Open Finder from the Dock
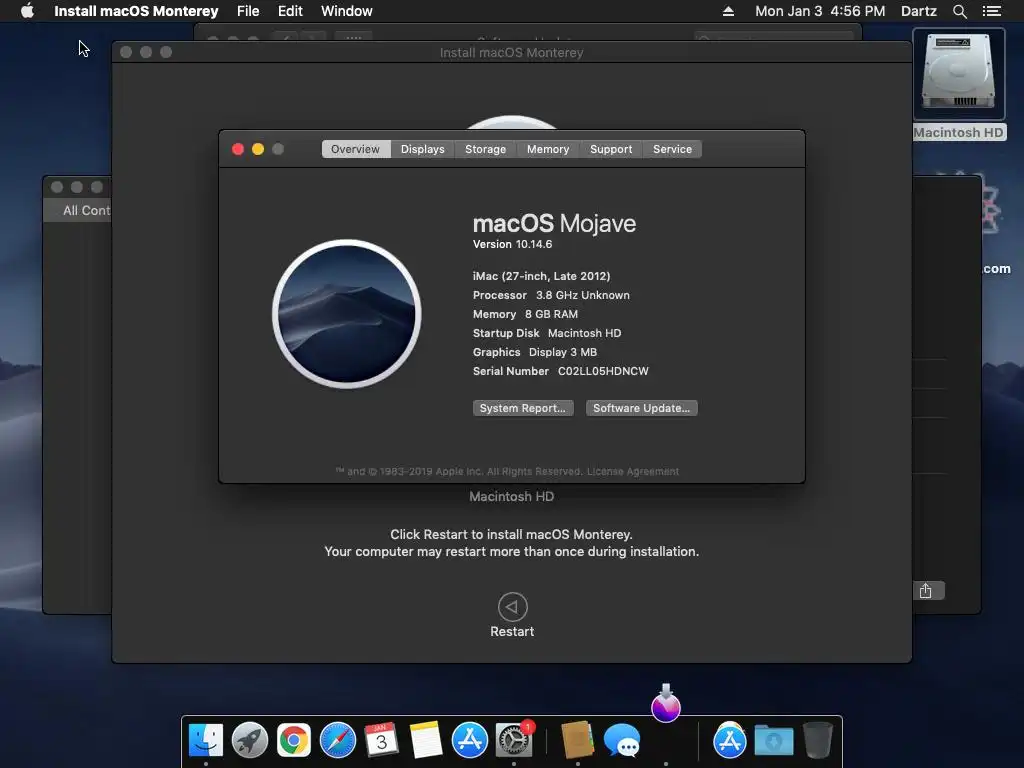Screen dimensions: 1024x768 206,741
